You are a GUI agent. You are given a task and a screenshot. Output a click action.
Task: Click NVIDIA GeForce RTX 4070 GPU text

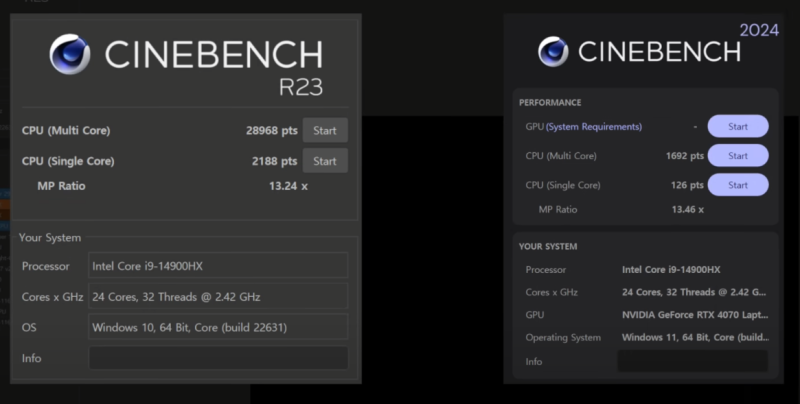(x=695, y=315)
